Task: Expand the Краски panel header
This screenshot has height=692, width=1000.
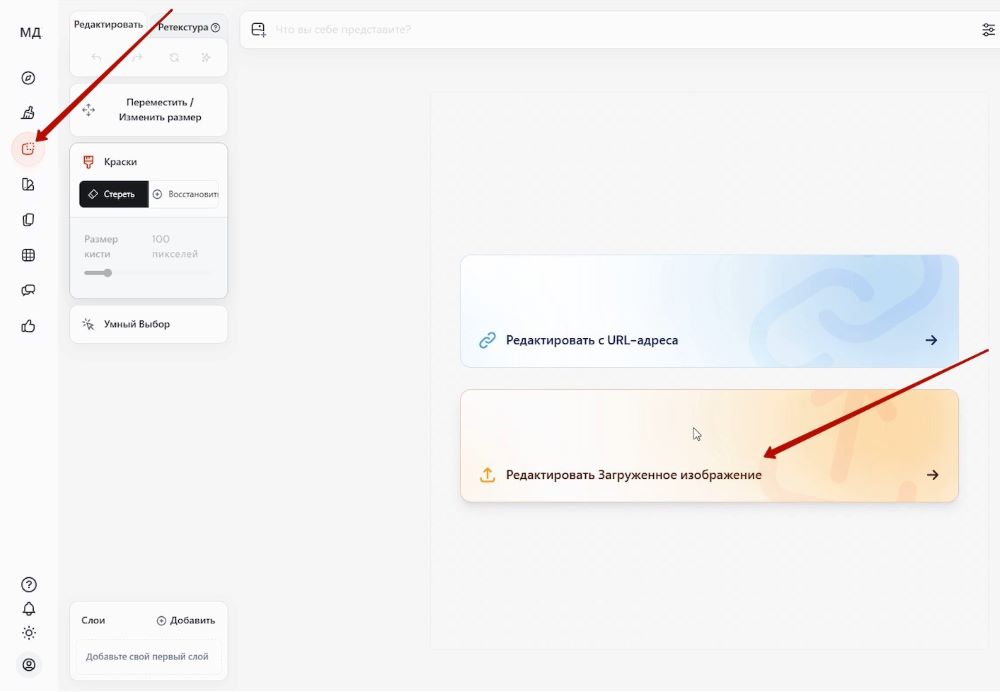Action: tap(148, 161)
